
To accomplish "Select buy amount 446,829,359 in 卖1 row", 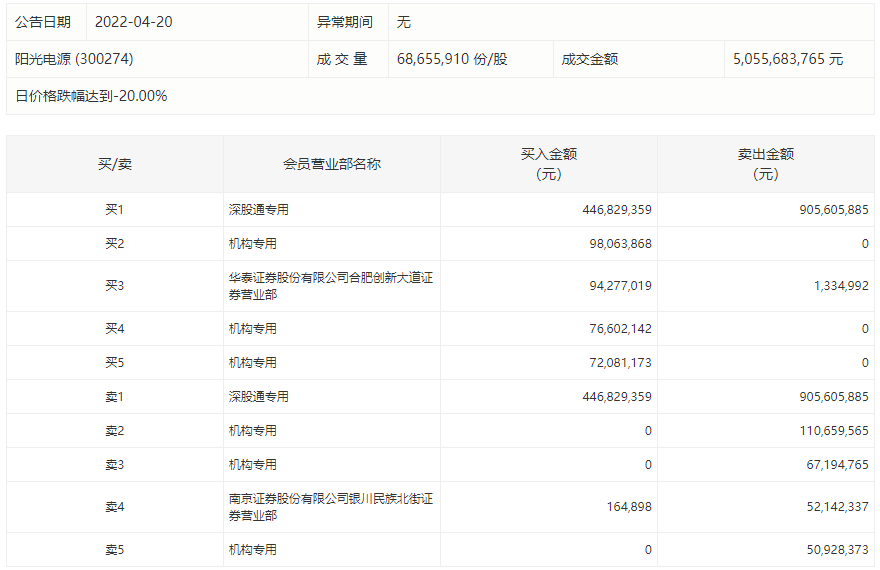I will tap(617, 397).
